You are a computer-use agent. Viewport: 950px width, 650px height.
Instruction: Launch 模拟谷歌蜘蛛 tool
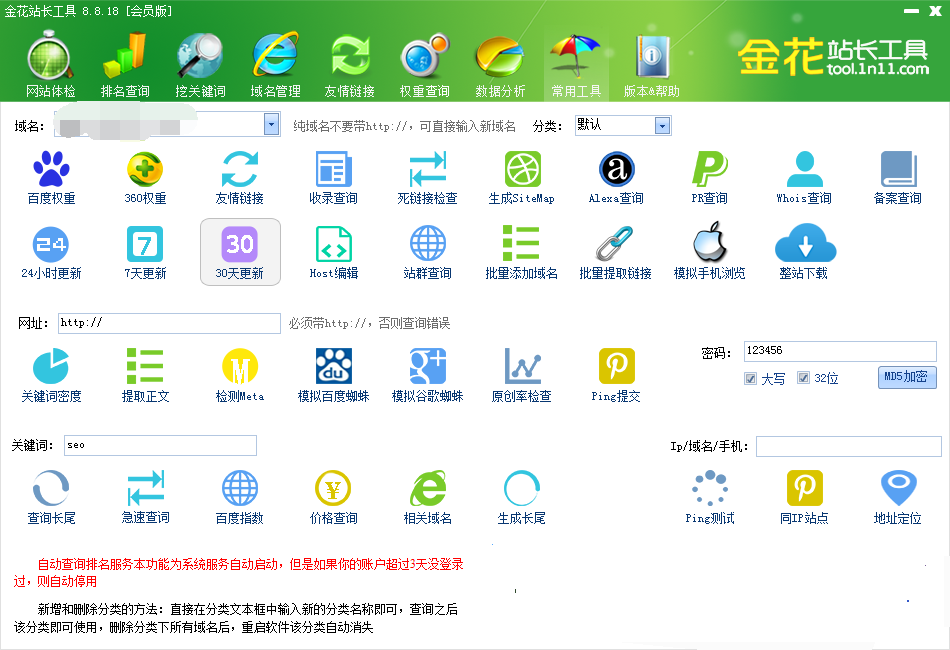click(x=428, y=375)
